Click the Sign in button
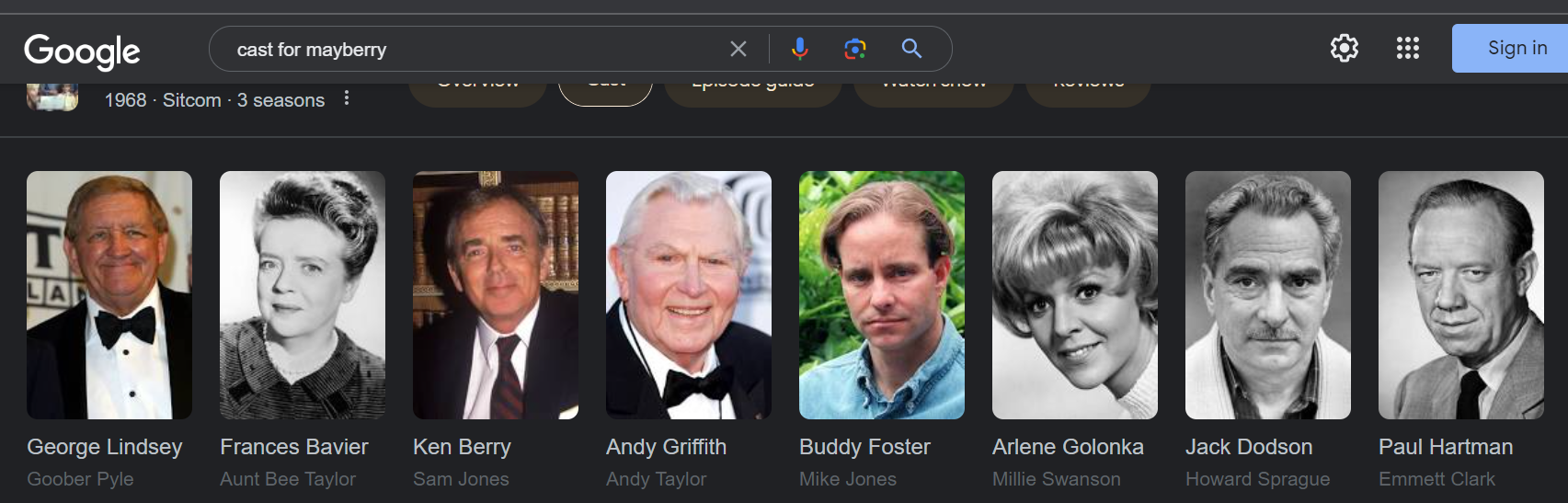1568x503 pixels. point(1510,48)
